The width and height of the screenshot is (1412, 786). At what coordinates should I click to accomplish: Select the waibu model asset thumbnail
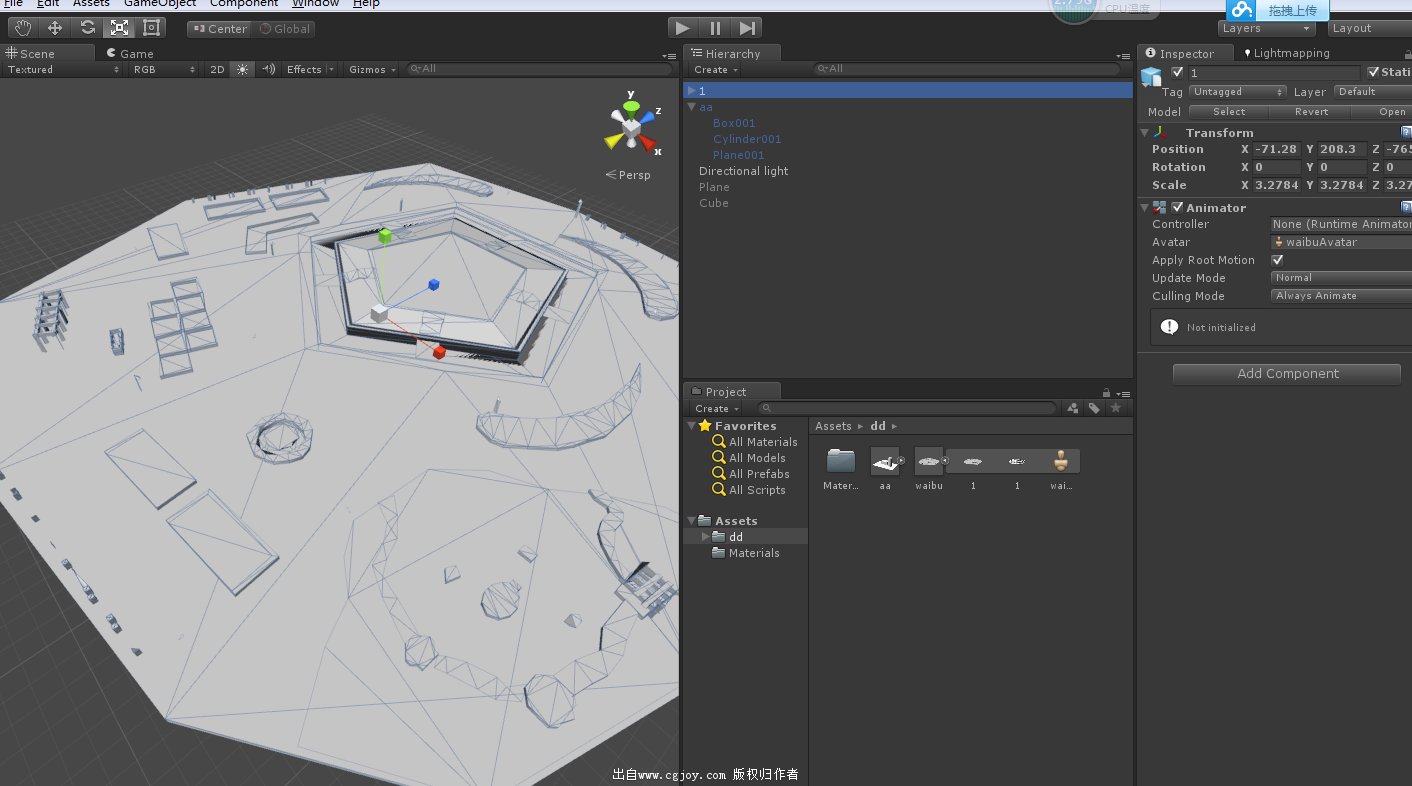coord(929,461)
